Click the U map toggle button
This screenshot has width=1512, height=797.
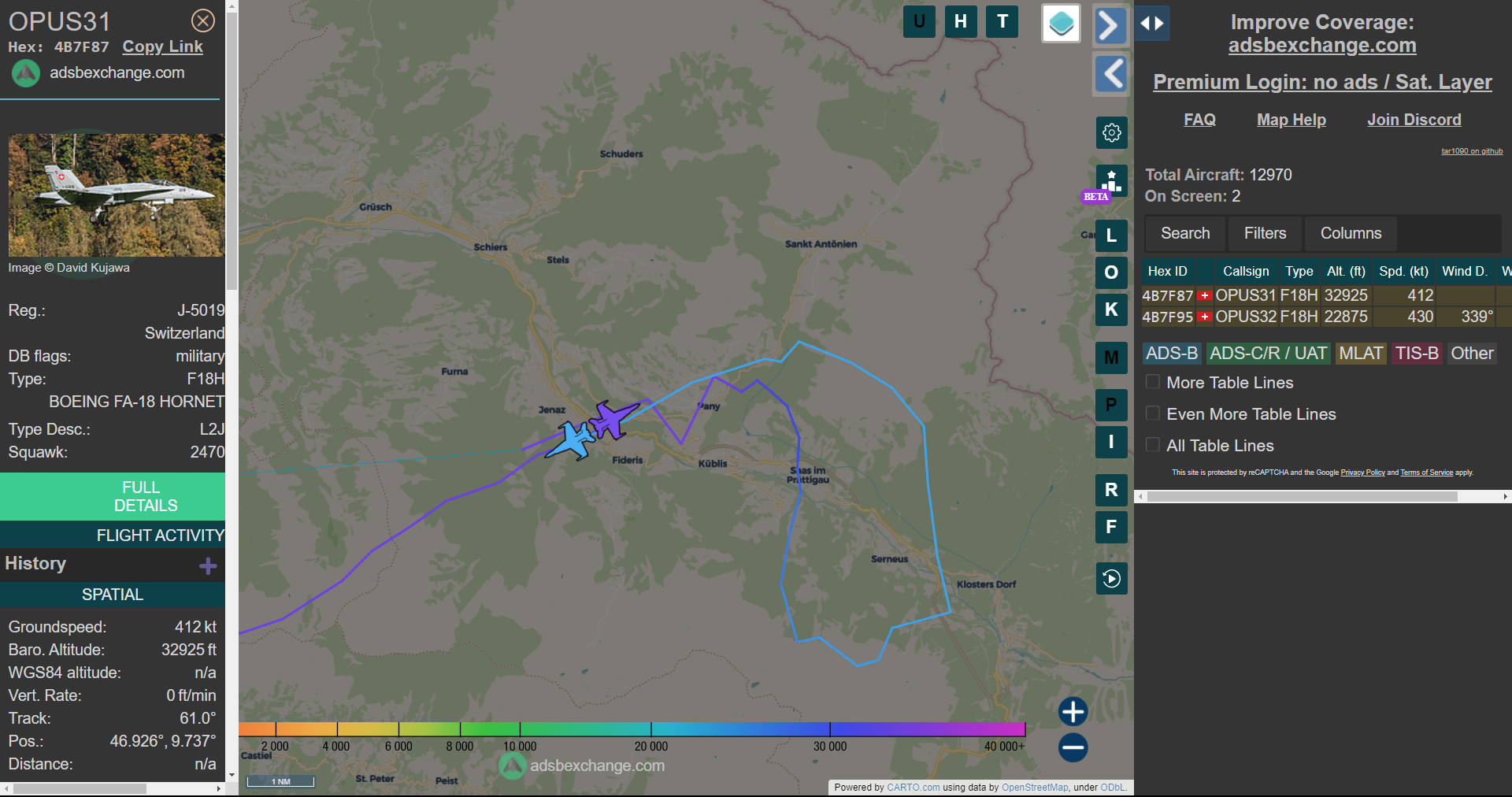919,21
